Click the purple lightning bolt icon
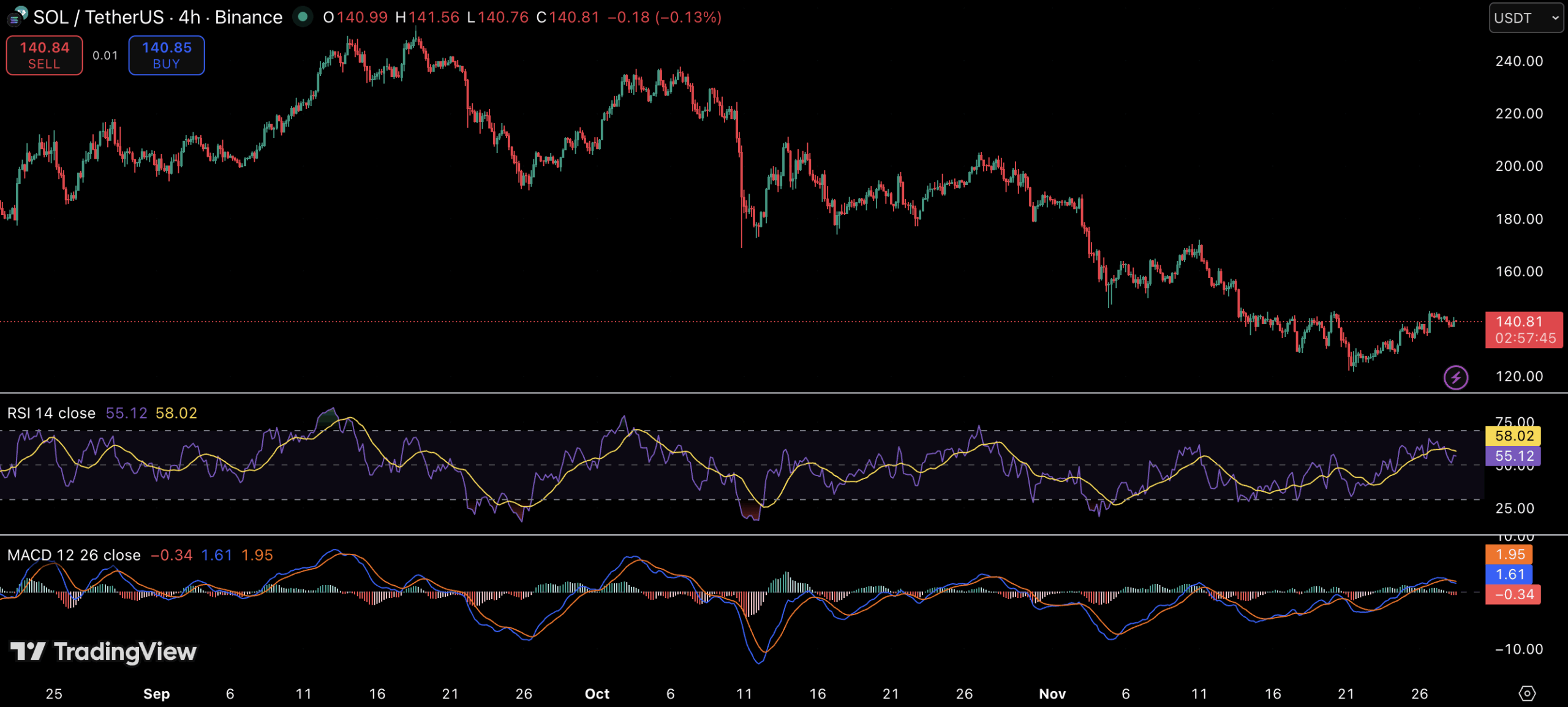The image size is (1568, 707). tap(1455, 377)
